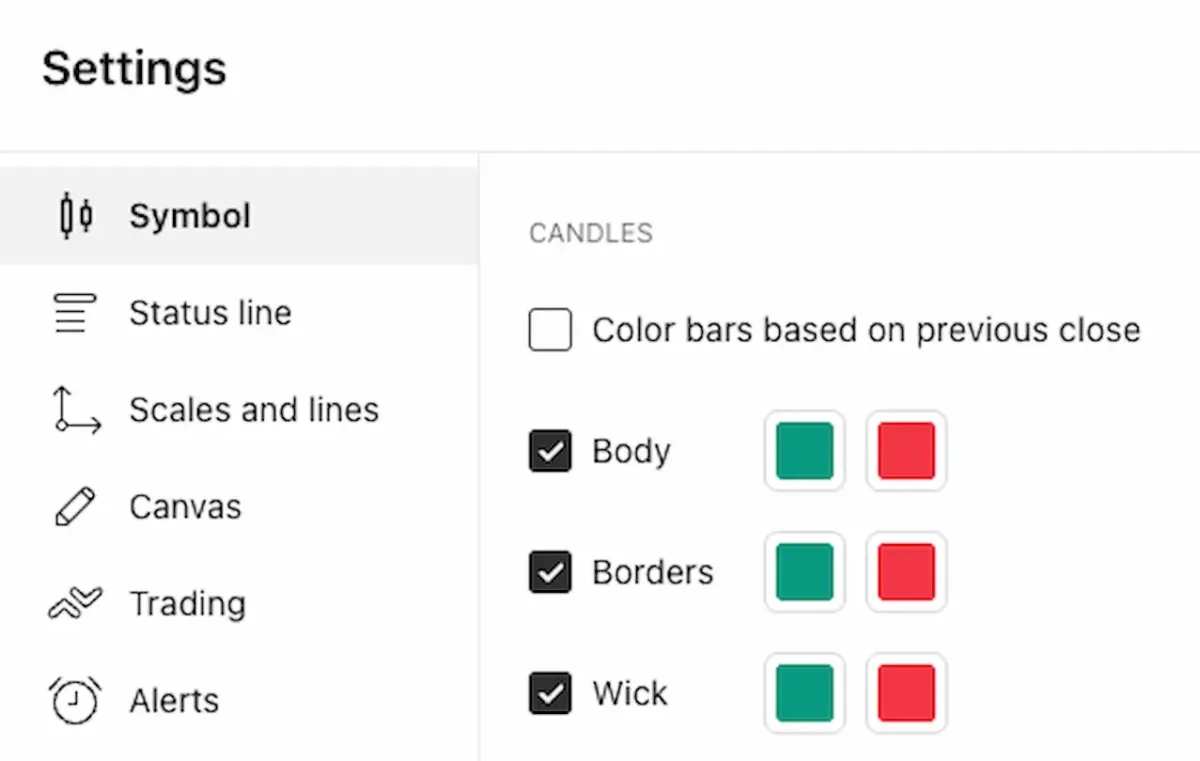Viewport: 1200px width, 761px height.
Task: Click the Scales and lines axis icon
Action: click(x=76, y=410)
